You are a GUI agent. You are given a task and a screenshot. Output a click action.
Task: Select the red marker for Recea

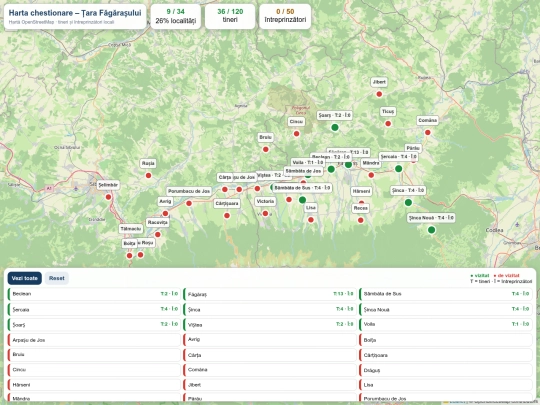361,220
